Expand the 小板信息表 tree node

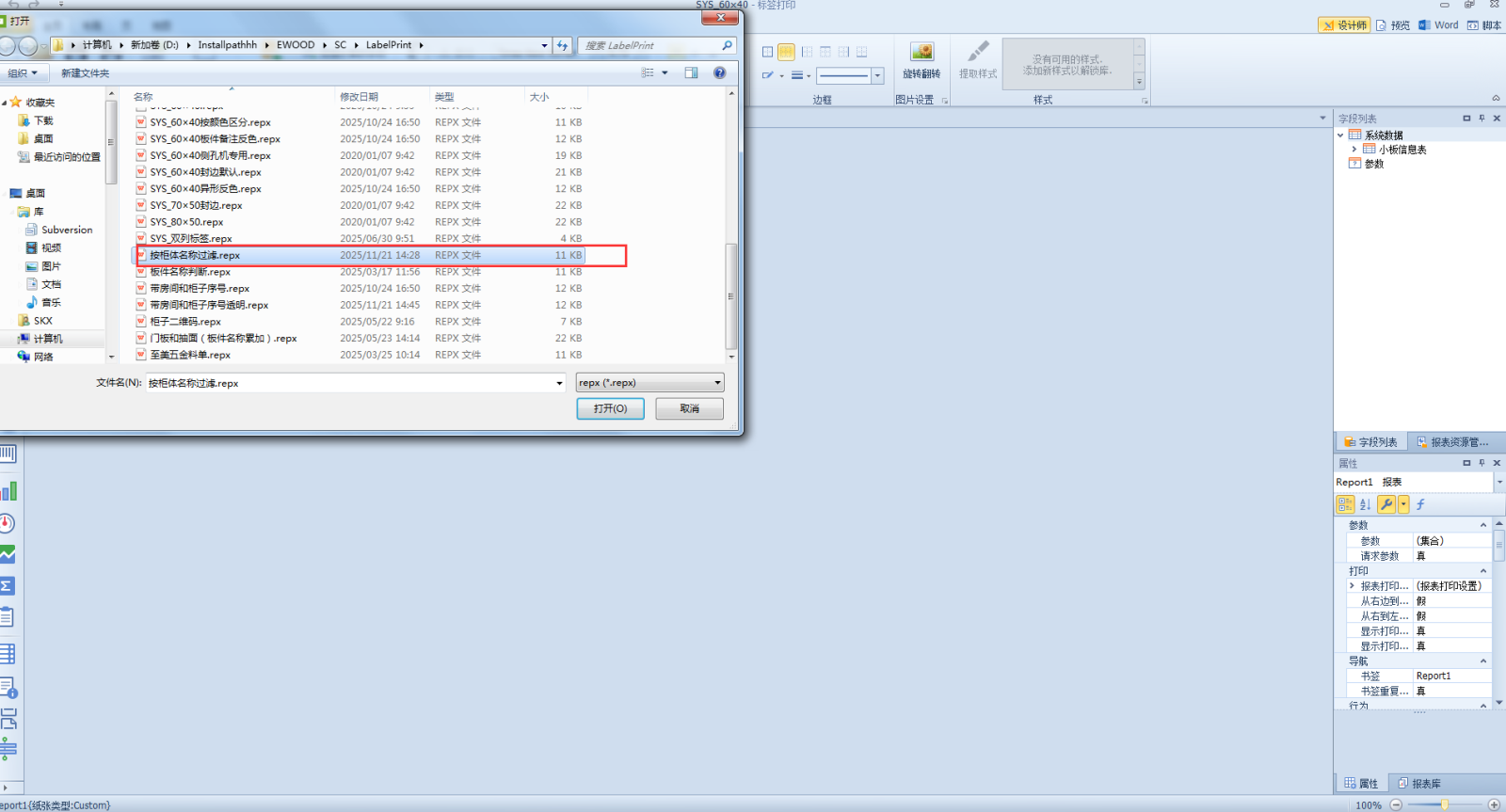(x=1354, y=150)
